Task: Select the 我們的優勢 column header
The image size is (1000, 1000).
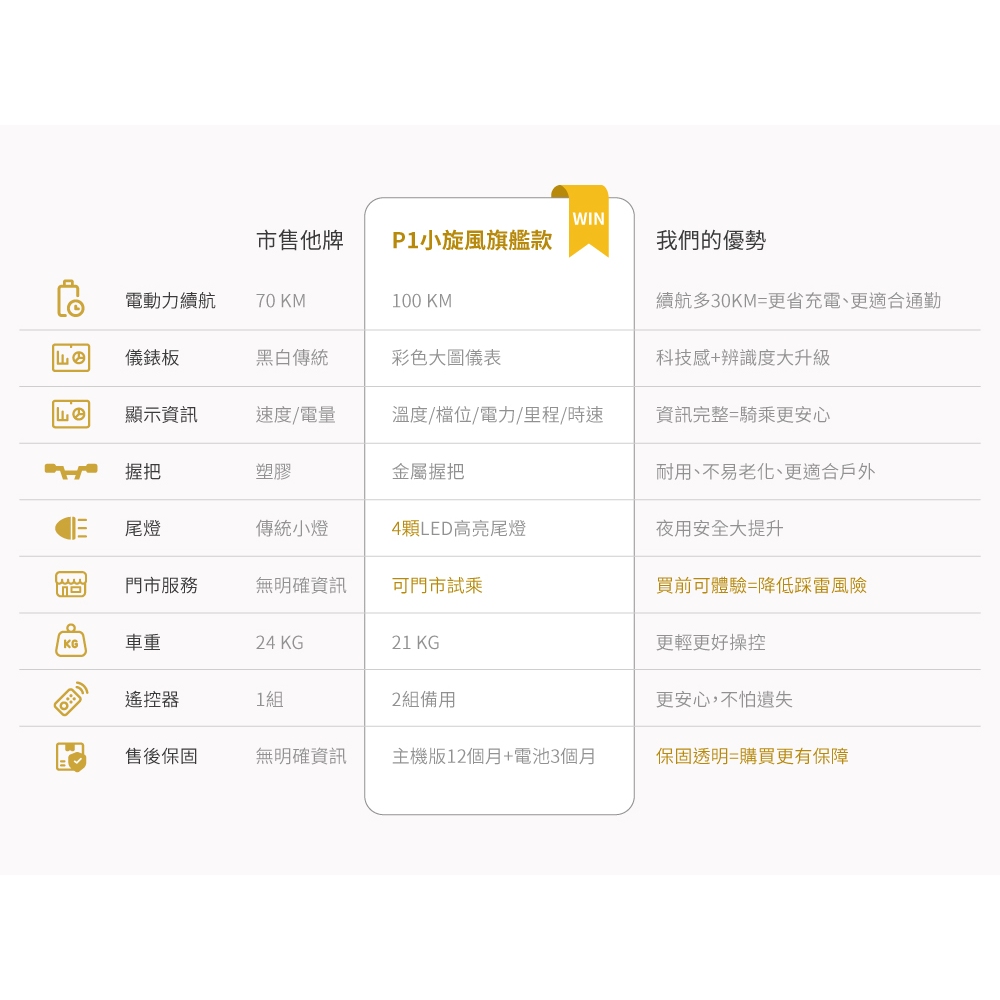Action: coord(710,240)
